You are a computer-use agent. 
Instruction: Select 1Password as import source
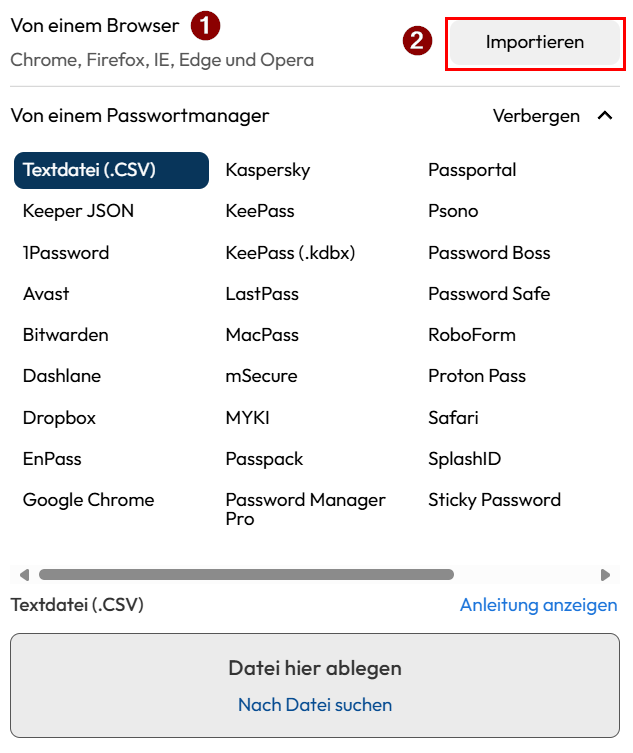(66, 253)
